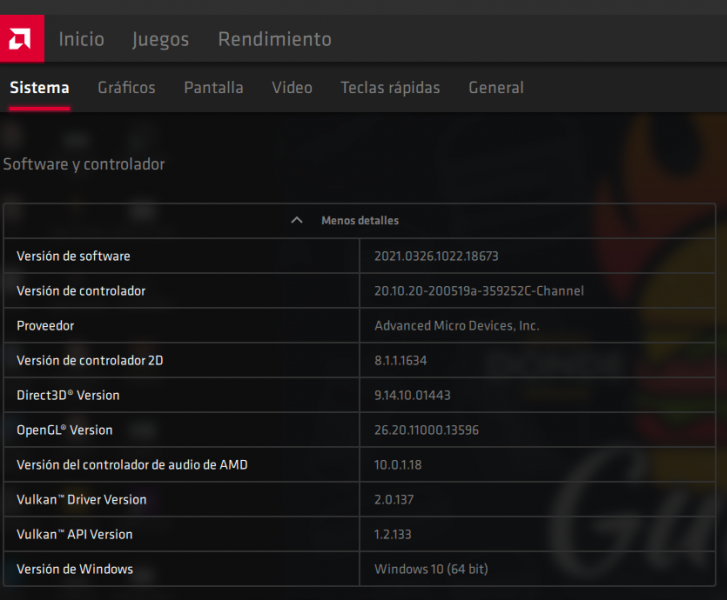Open the Inicio tab

click(x=81, y=39)
